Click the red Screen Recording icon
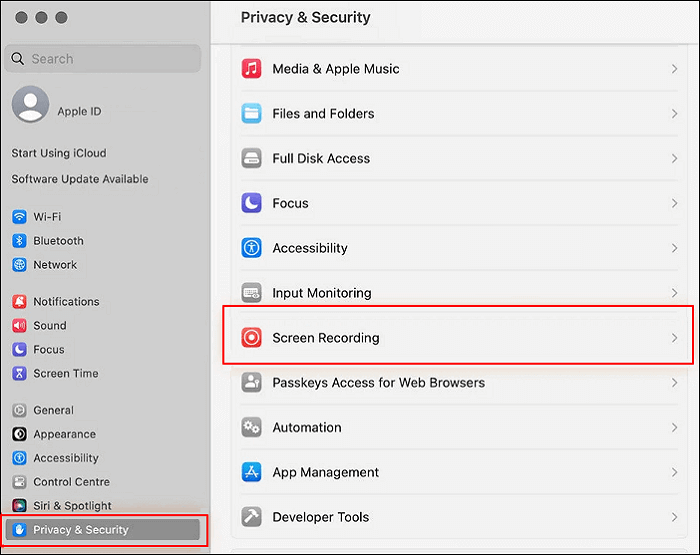The image size is (700, 555). tap(251, 338)
